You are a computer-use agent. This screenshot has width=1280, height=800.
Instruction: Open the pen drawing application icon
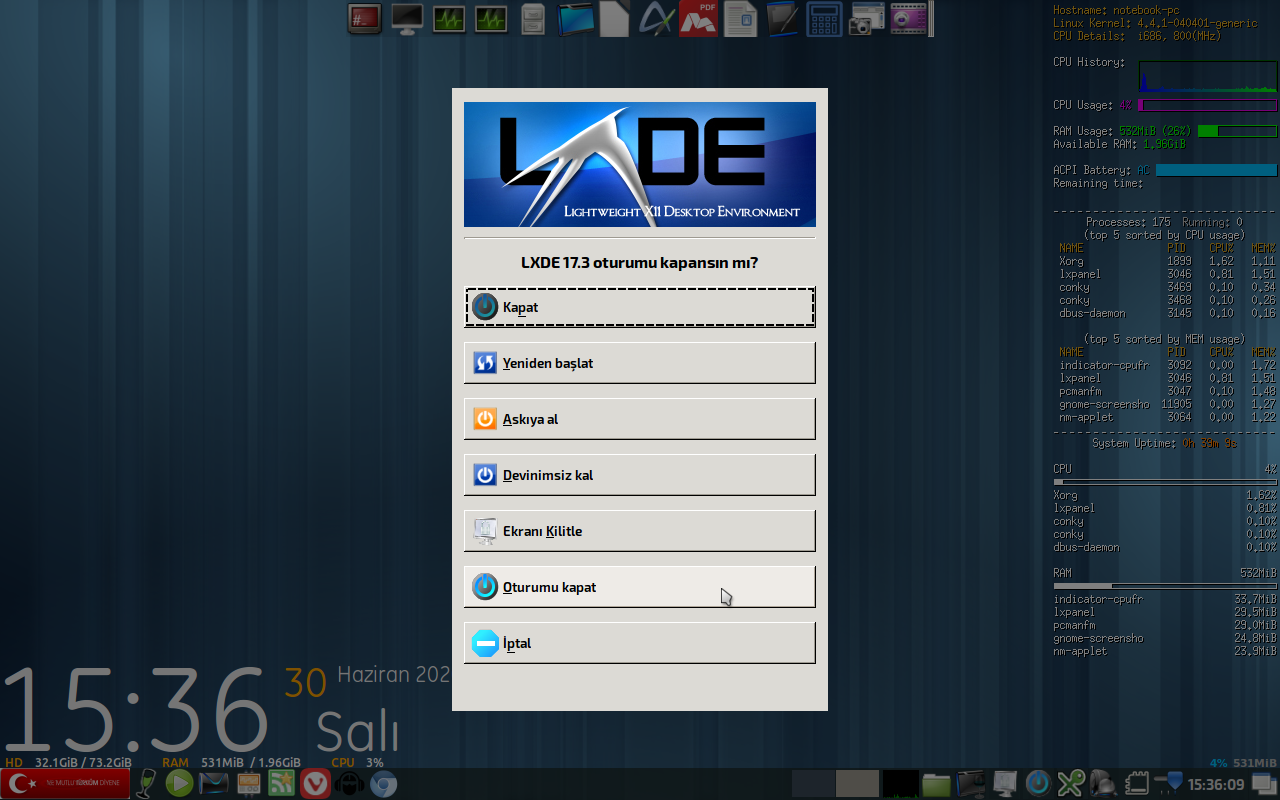pos(656,18)
